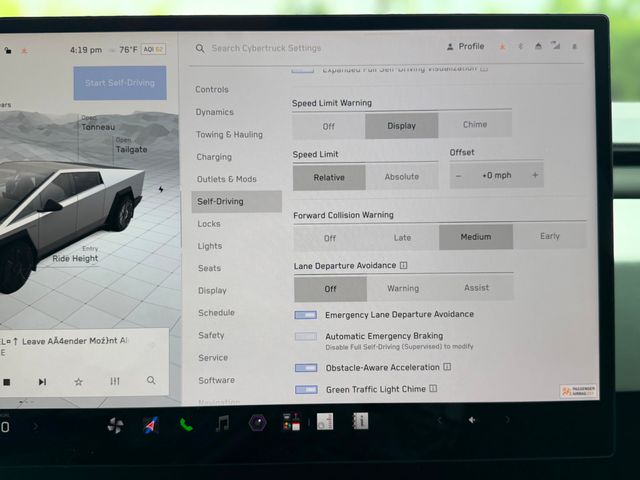Open Controls settings menu

(212, 89)
